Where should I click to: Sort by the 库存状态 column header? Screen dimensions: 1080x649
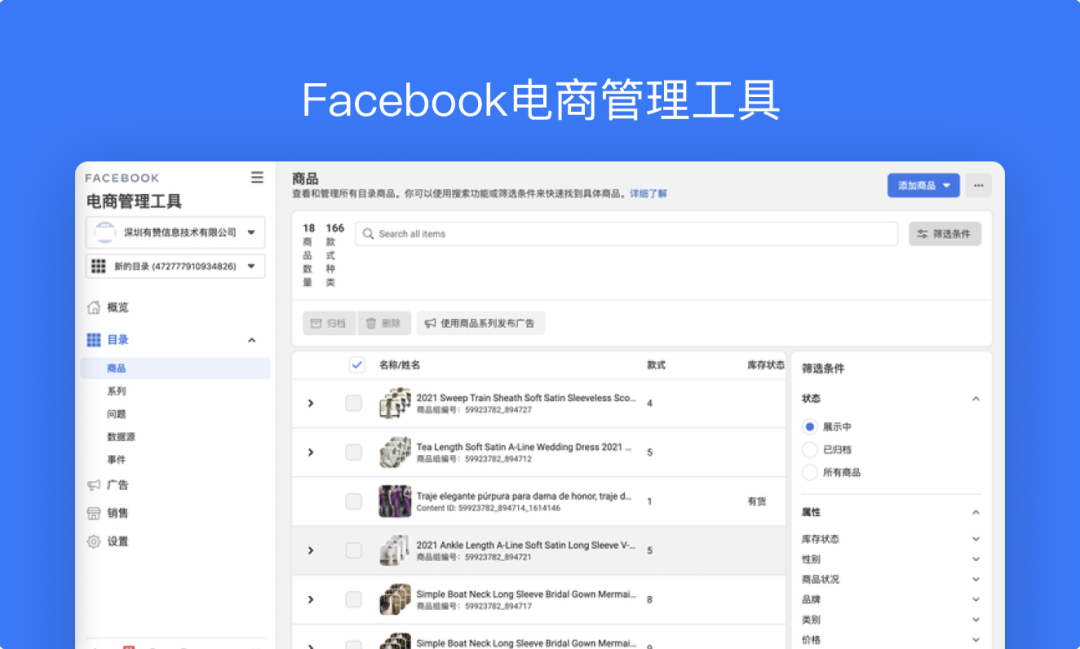point(766,365)
